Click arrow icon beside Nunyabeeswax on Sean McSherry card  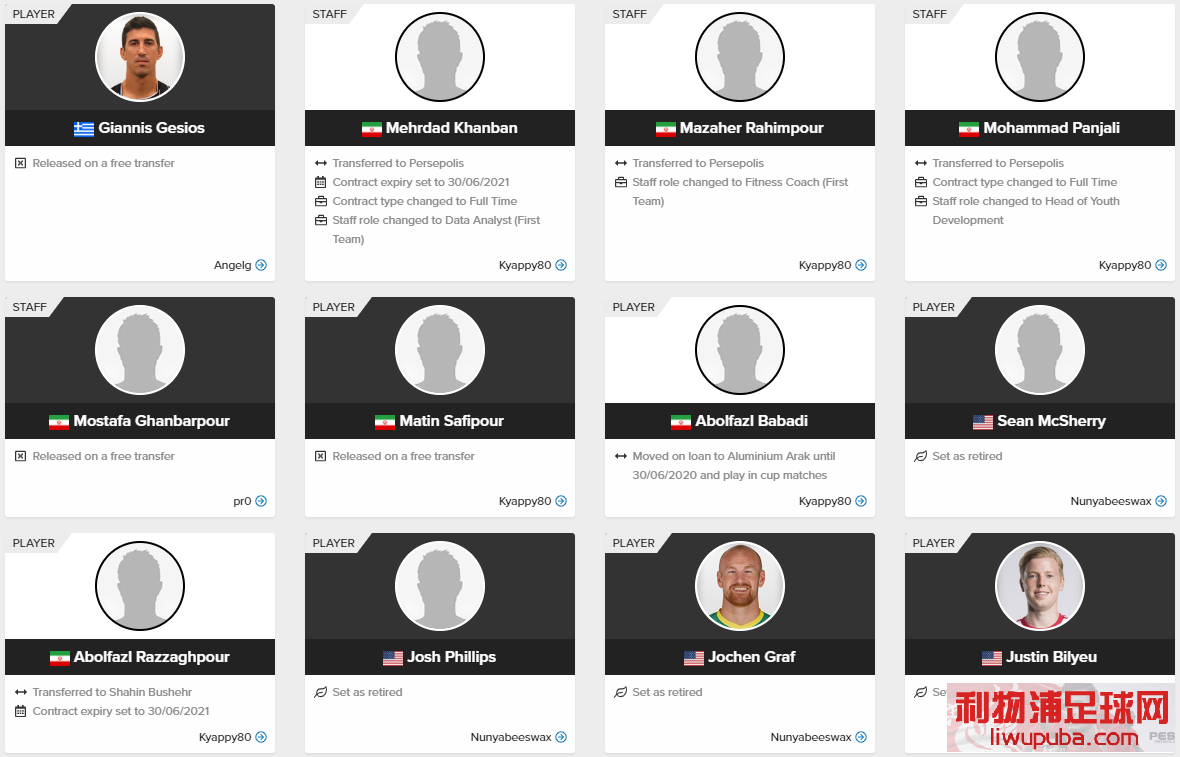point(1161,501)
